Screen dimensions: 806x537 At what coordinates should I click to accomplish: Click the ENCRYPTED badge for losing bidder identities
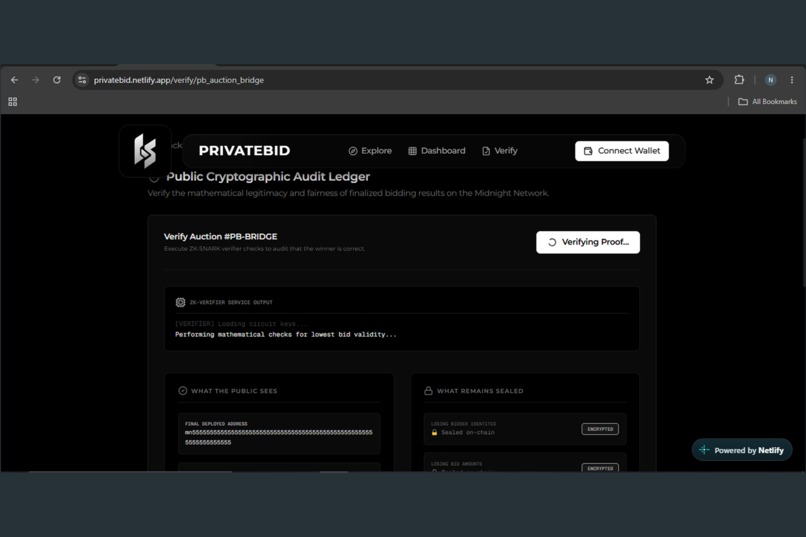point(600,429)
